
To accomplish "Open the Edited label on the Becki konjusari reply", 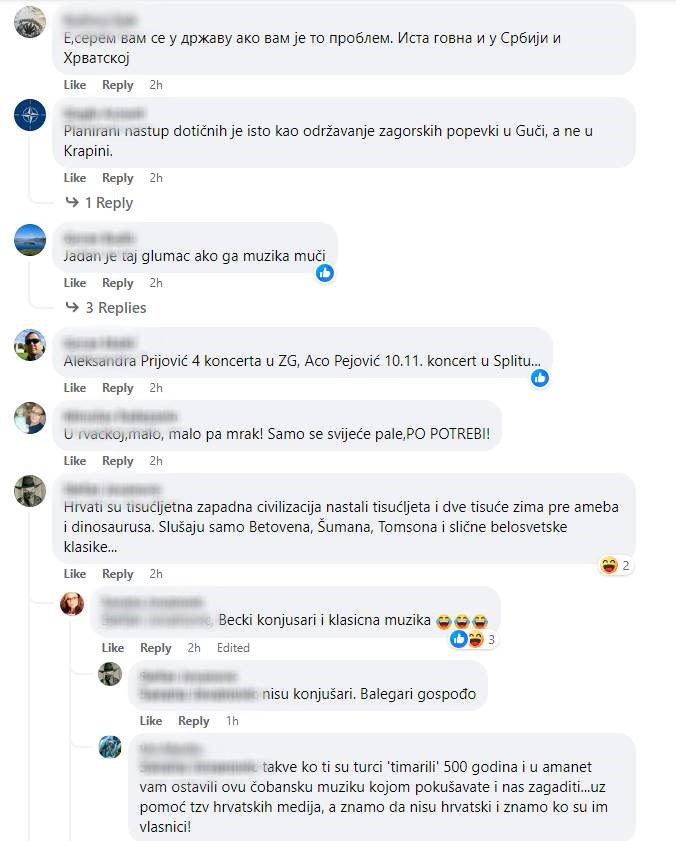I will (233, 648).
